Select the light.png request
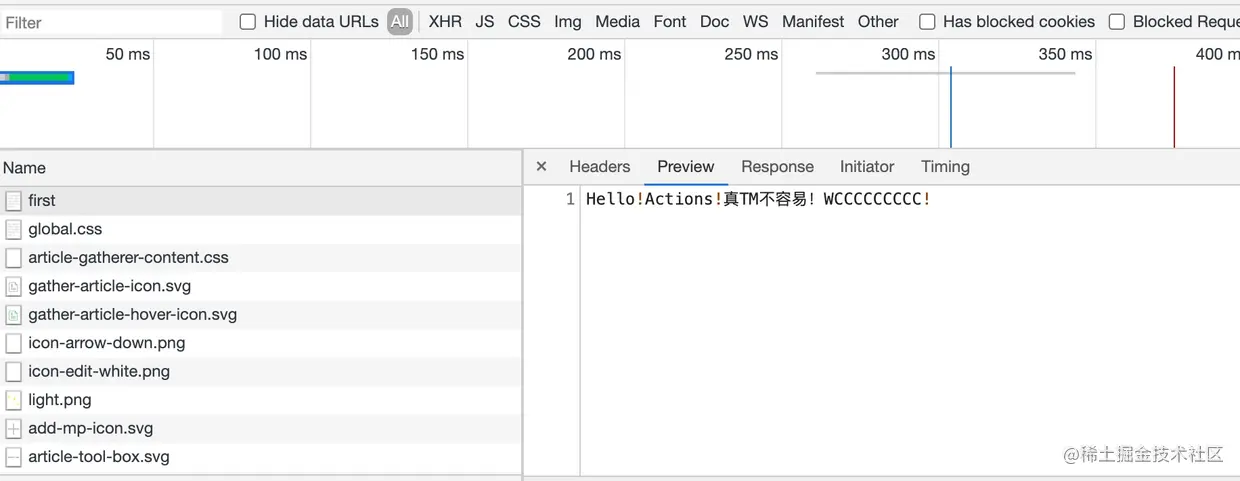This screenshot has width=1240, height=481. [x=260, y=400]
